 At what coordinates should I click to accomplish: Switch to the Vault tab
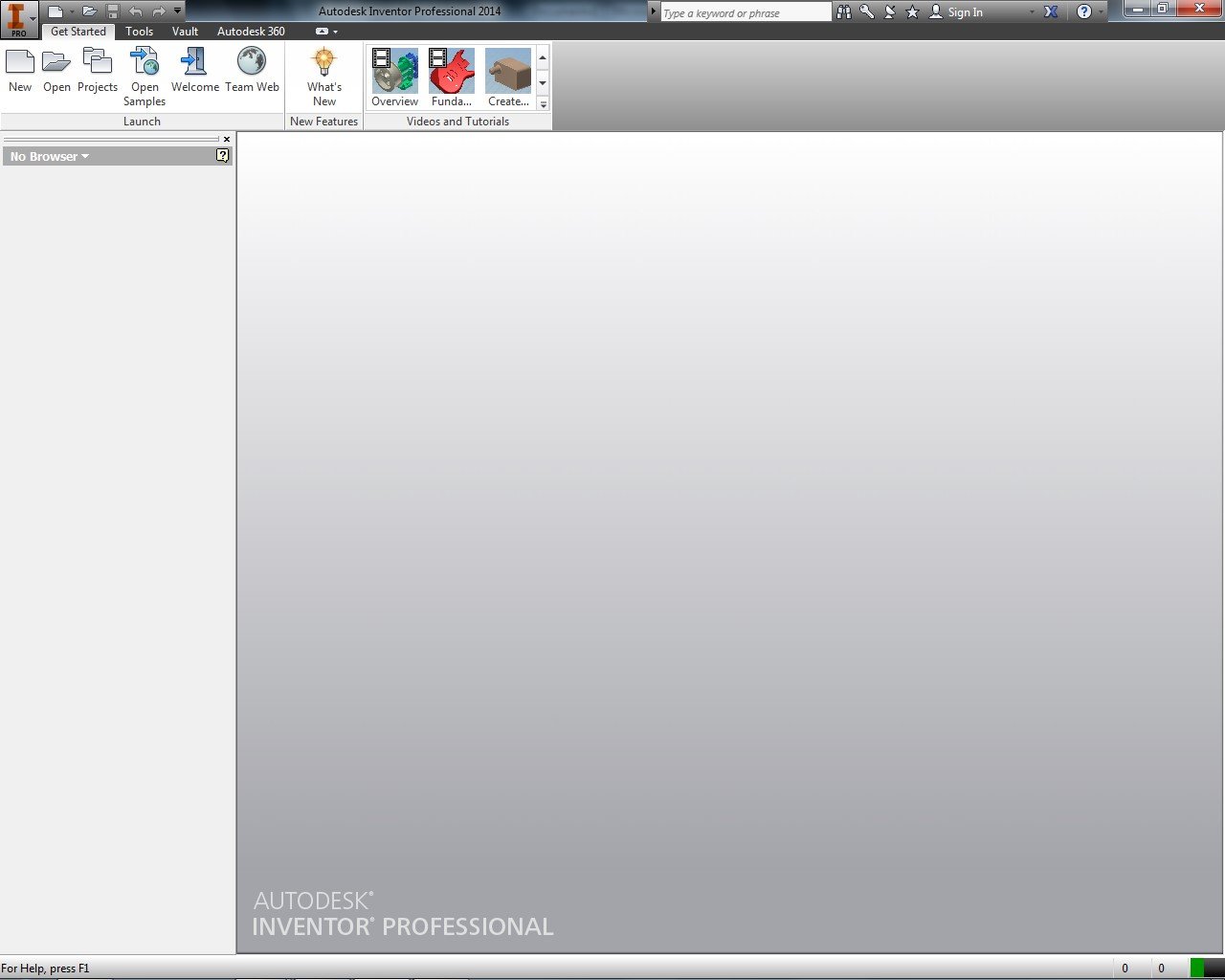185,32
